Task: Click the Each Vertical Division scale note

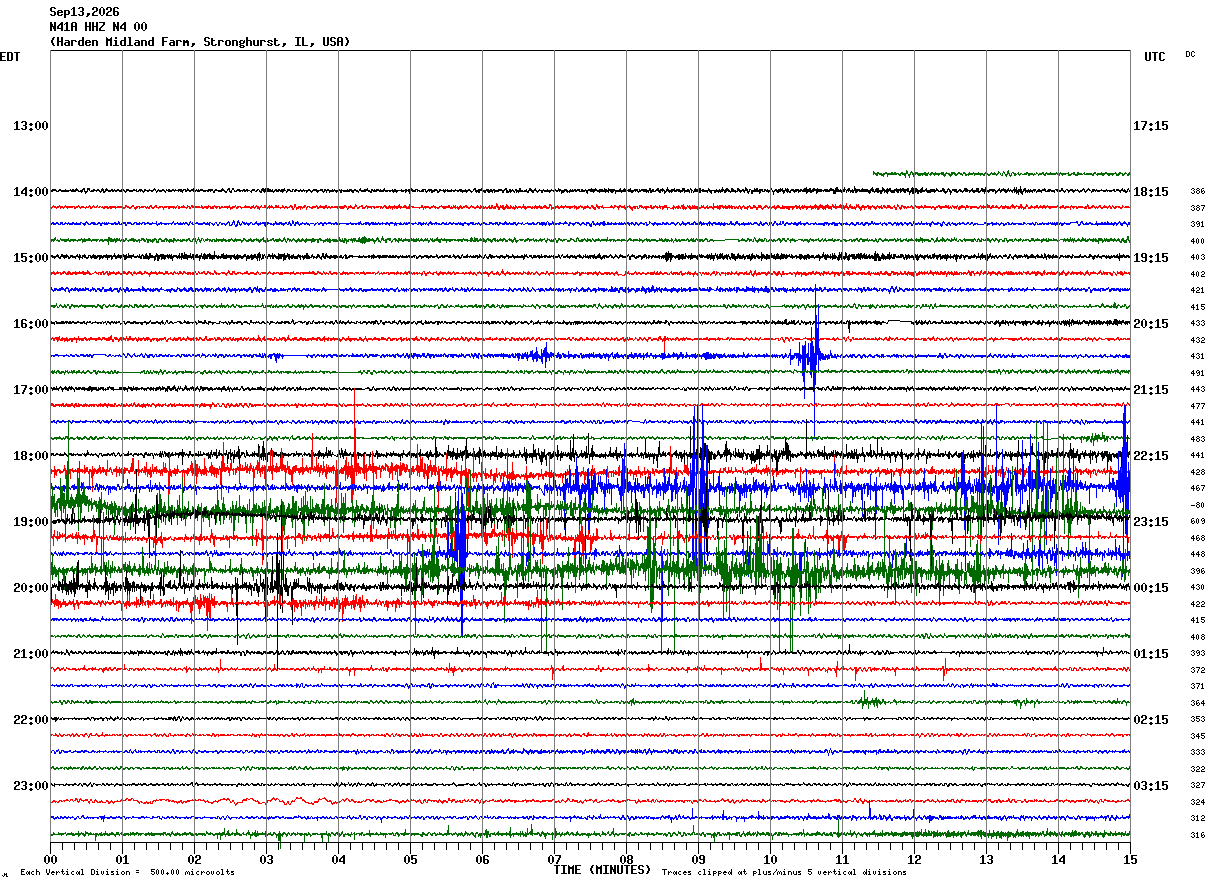Action: click(x=127, y=873)
